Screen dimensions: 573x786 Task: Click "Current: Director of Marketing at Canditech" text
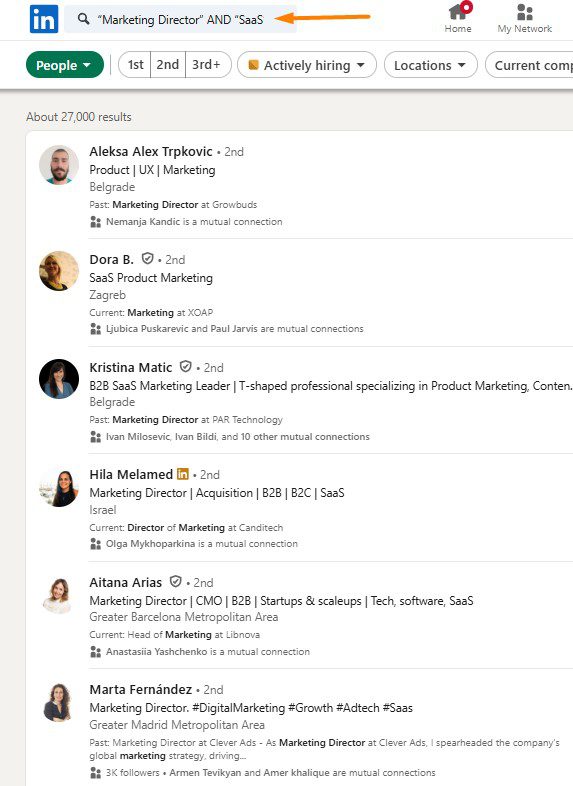pyautogui.click(x=186, y=527)
